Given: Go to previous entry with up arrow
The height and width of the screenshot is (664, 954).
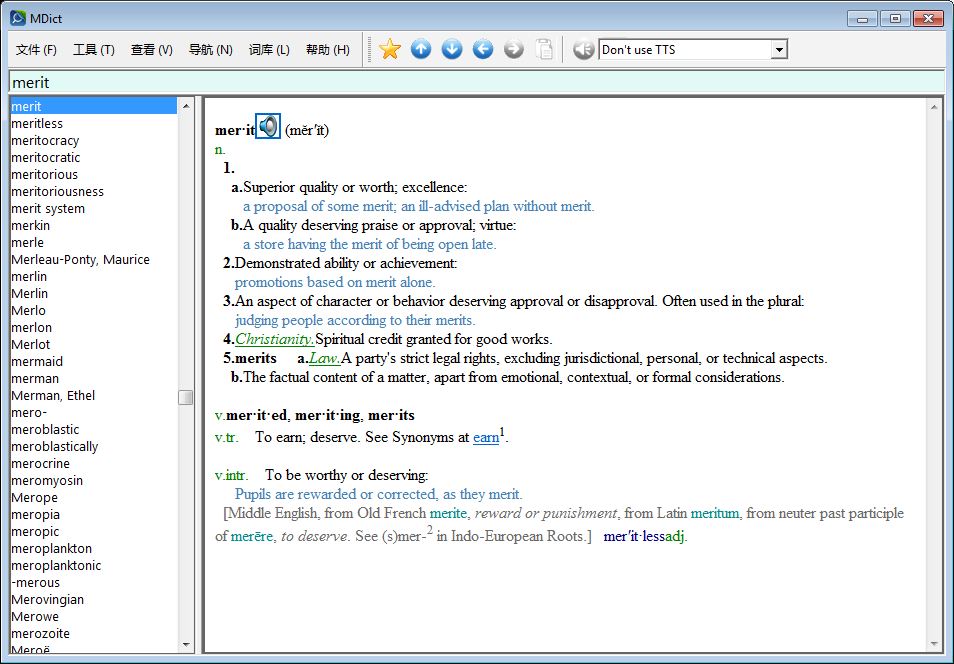Looking at the screenshot, I should click(x=421, y=49).
